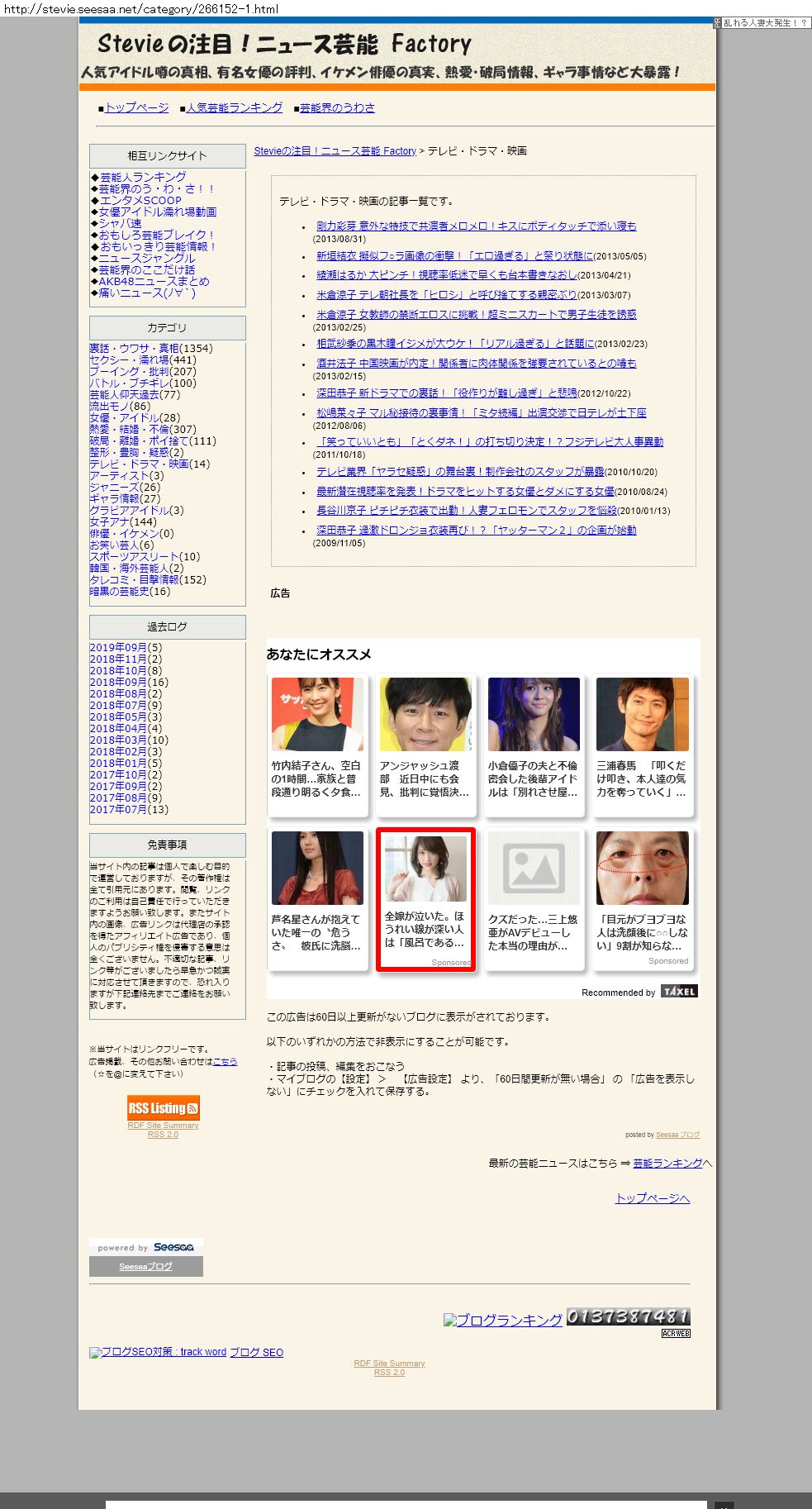Open the 2018年11月 archive
Viewport: 812px width, 1509px height.
tap(118, 659)
